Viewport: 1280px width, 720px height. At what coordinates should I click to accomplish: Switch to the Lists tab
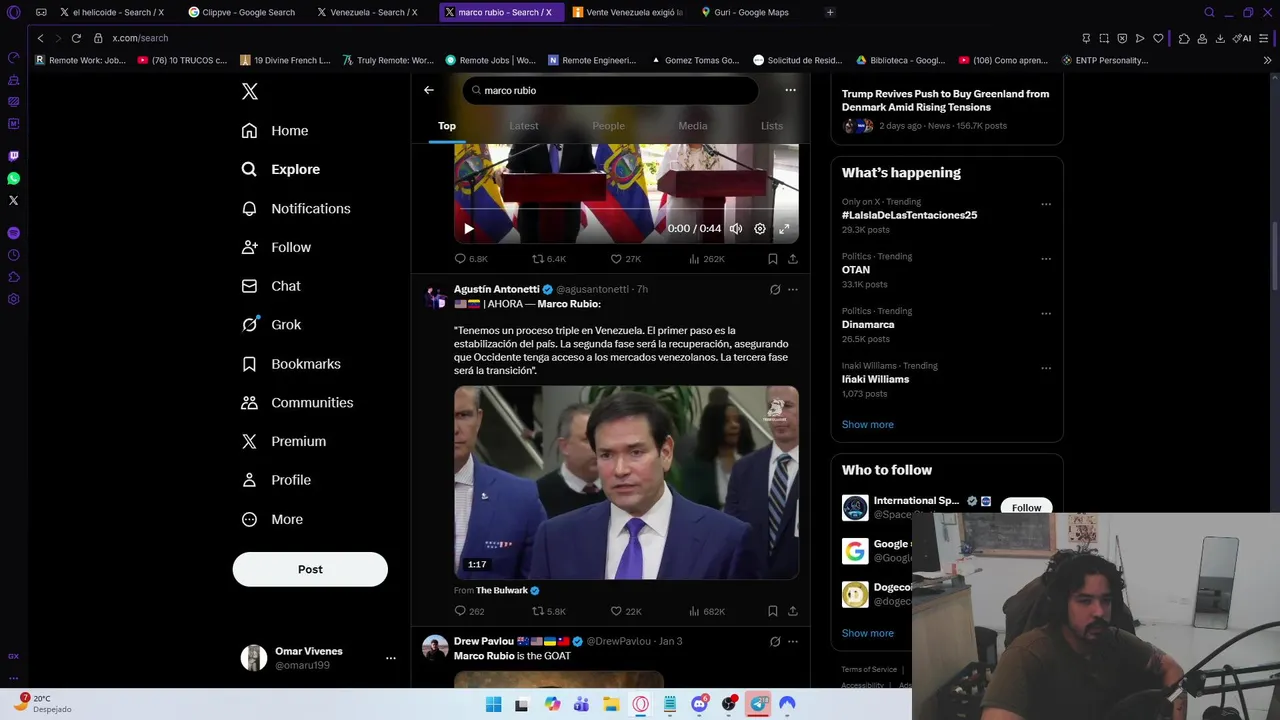[772, 126]
